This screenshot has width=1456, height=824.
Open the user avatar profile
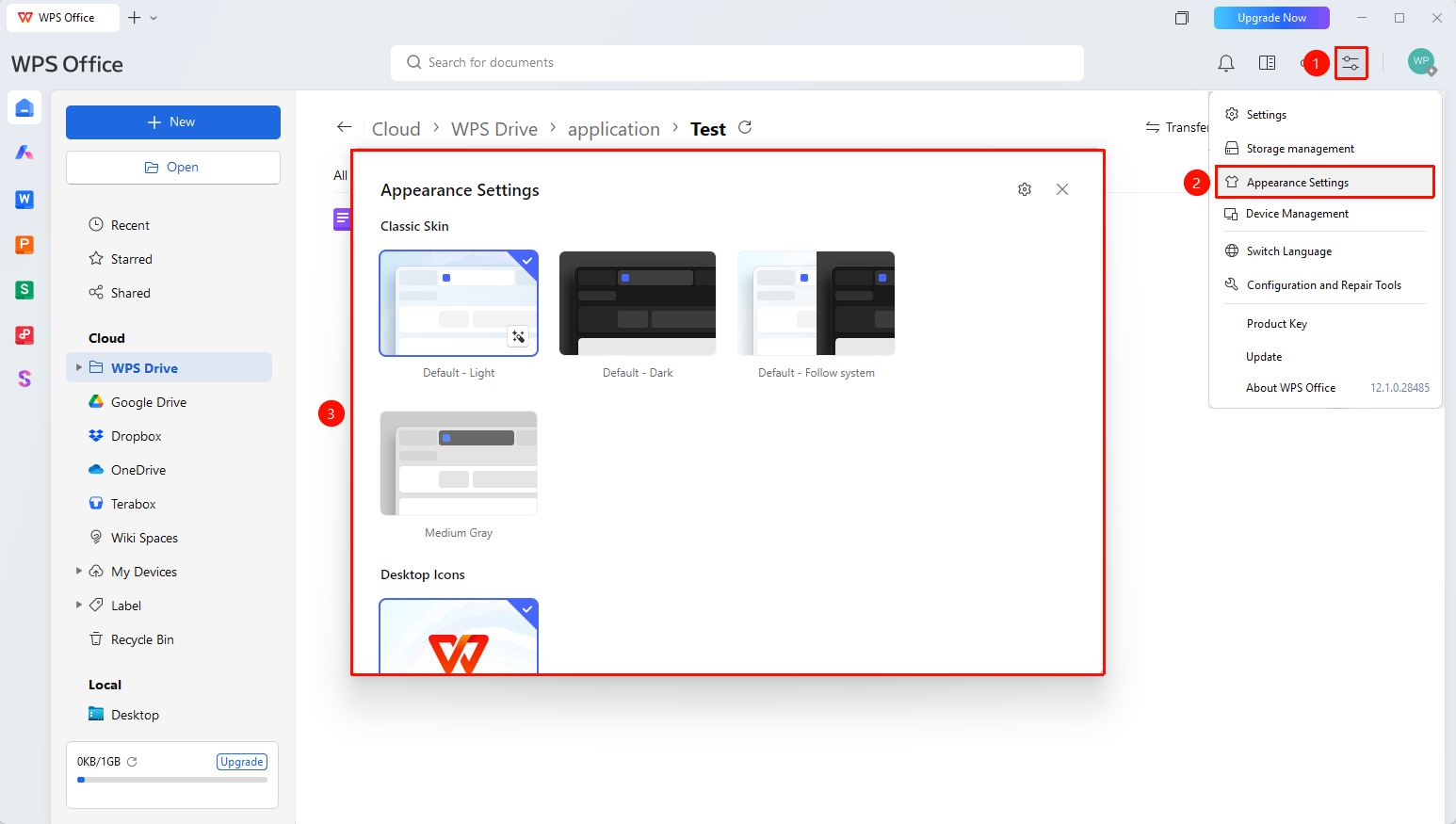[1421, 62]
